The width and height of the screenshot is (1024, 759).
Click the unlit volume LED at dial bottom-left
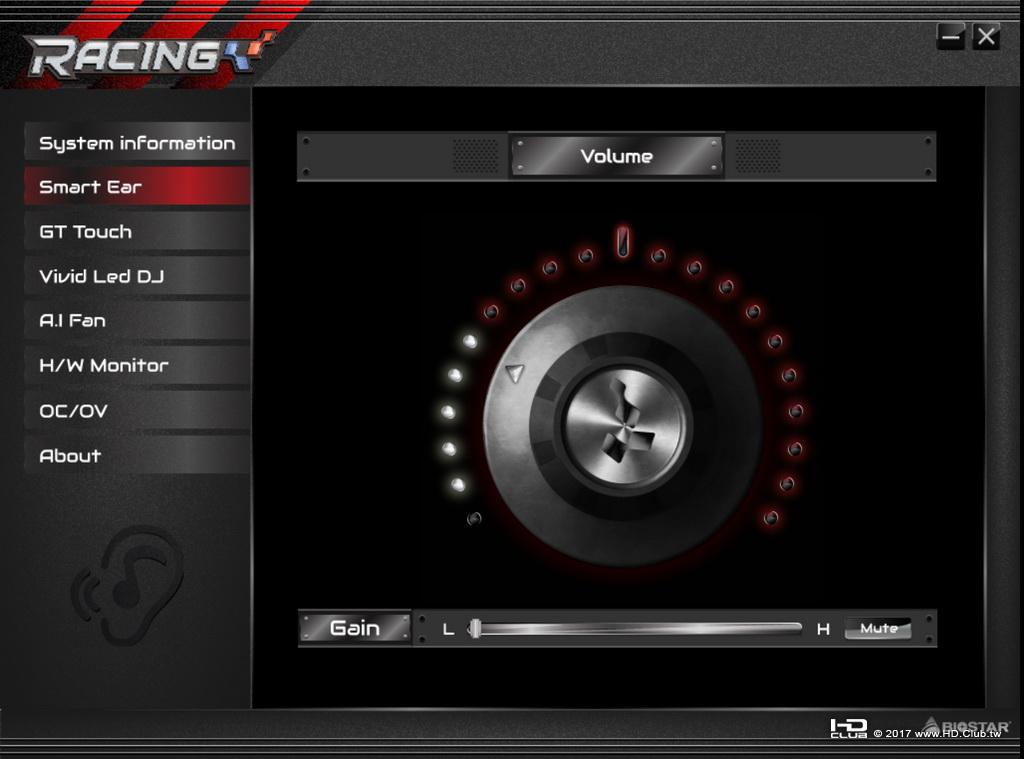click(474, 519)
